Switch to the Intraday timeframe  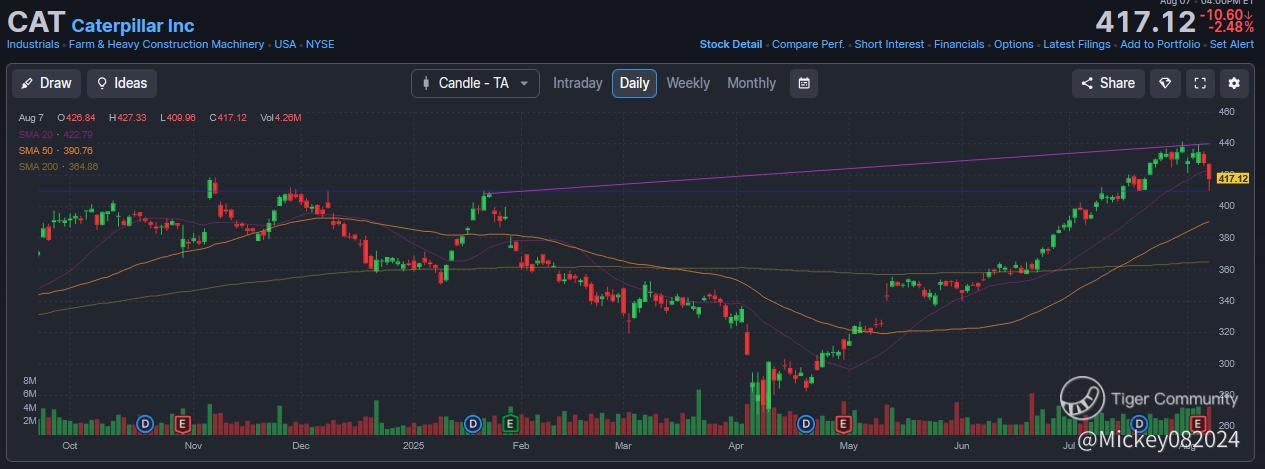(577, 83)
